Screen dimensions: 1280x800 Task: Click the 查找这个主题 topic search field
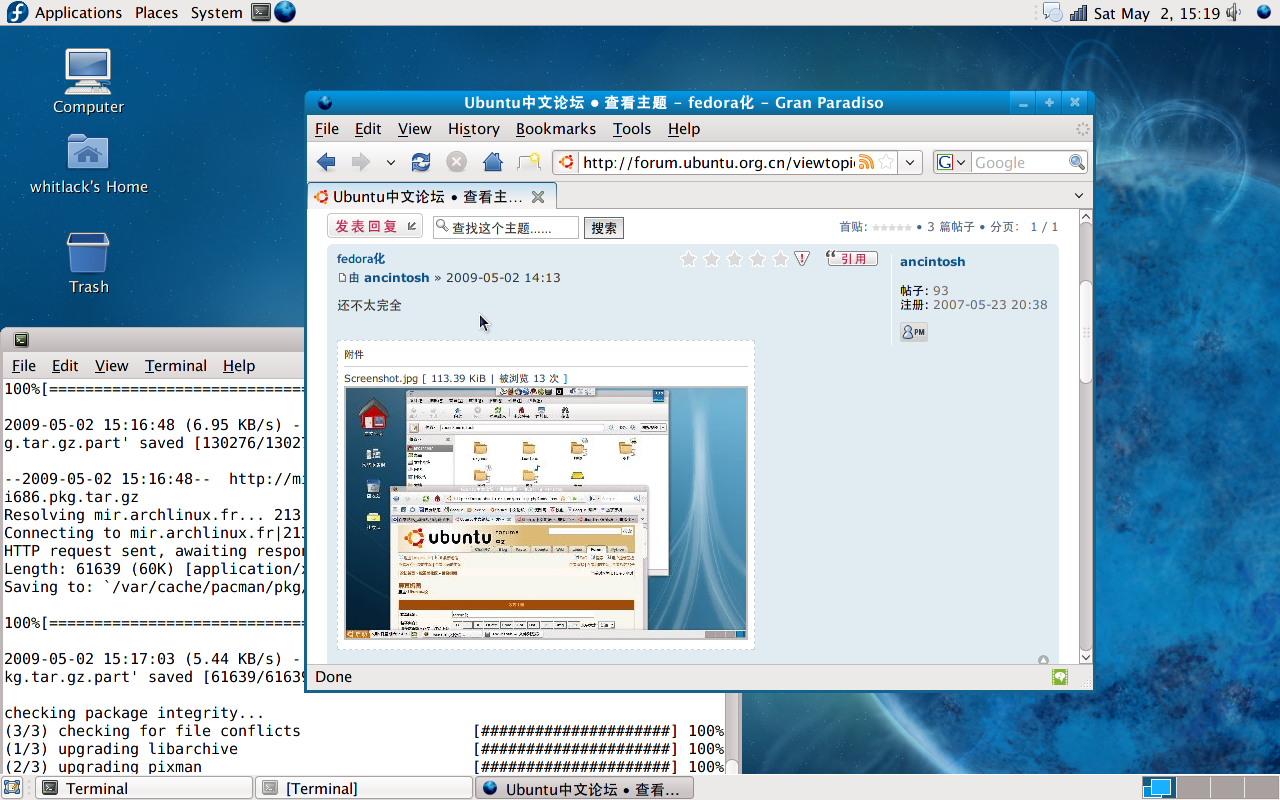tap(506, 228)
